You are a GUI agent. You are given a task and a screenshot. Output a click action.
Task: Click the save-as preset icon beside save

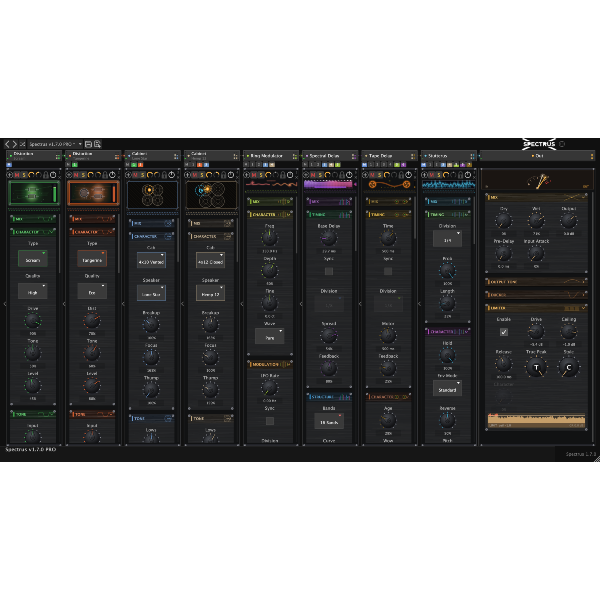(x=97, y=144)
